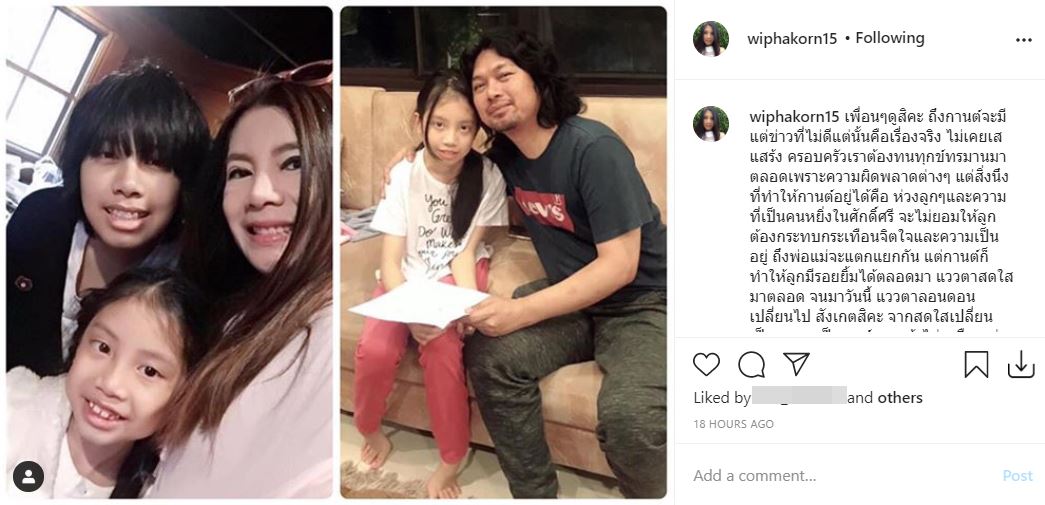Open wiphakorn15 profile picture in the header
This screenshot has width=1045, height=505.
(710, 39)
